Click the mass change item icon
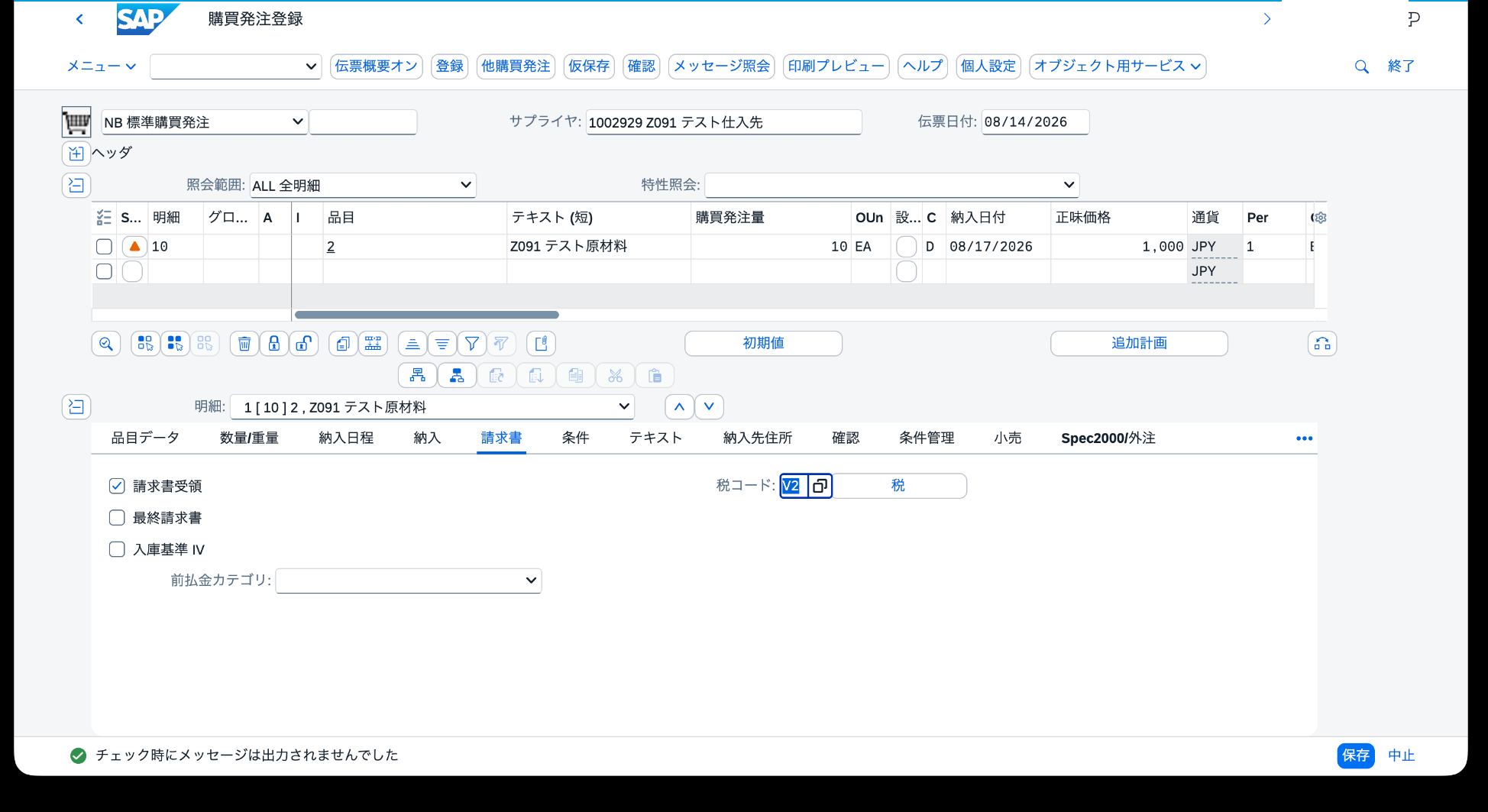This screenshot has height=812, width=1488. point(374,344)
